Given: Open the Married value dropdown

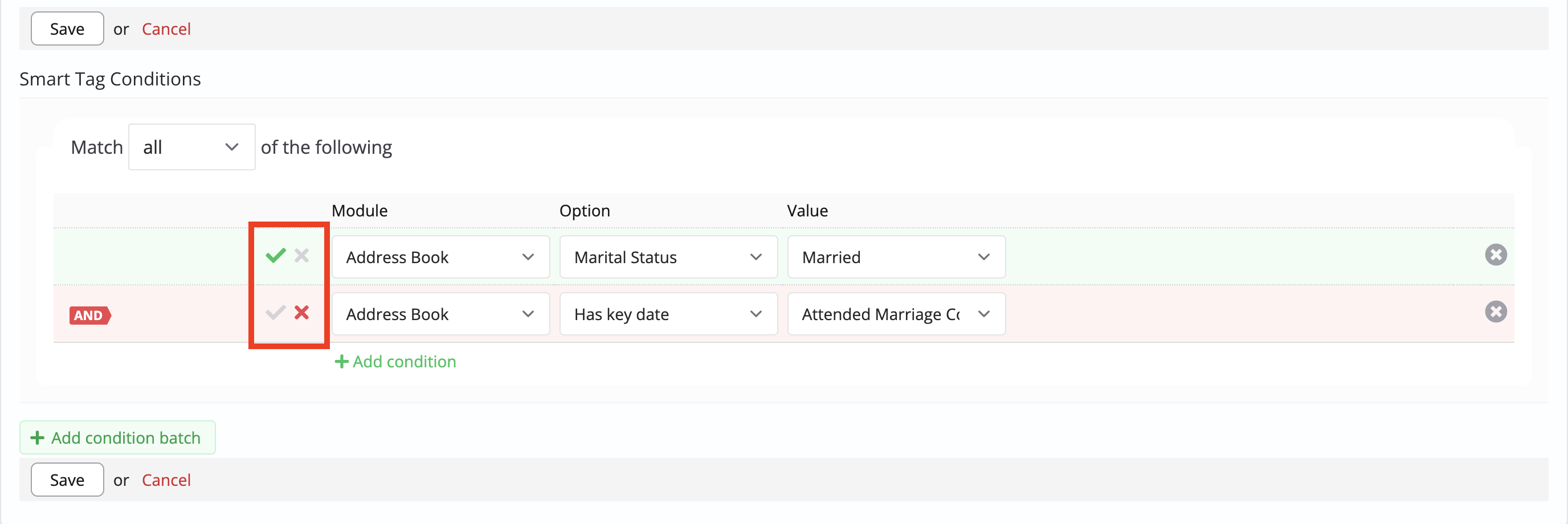Looking at the screenshot, I should click(896, 257).
